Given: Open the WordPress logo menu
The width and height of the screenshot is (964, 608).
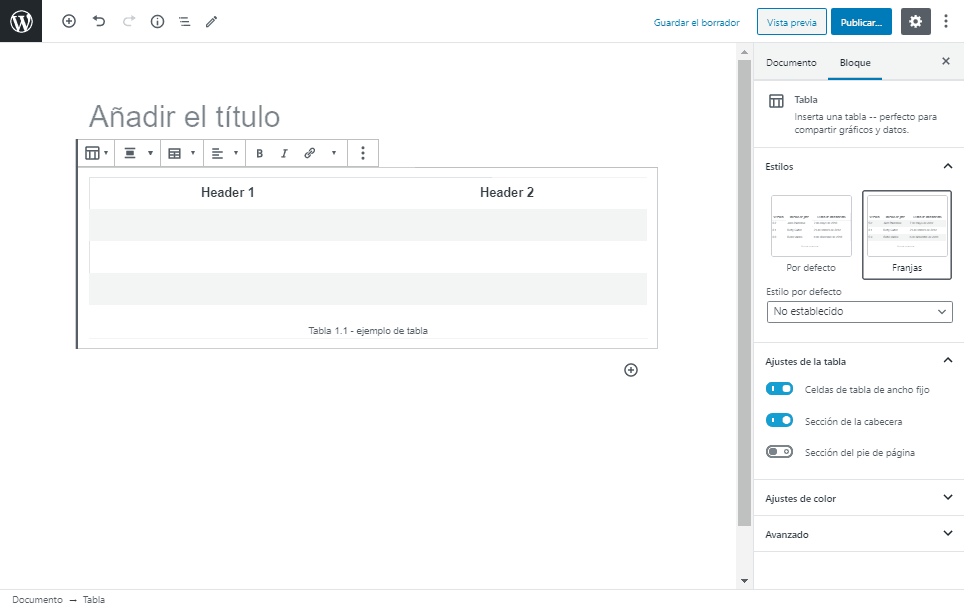Looking at the screenshot, I should [21, 21].
